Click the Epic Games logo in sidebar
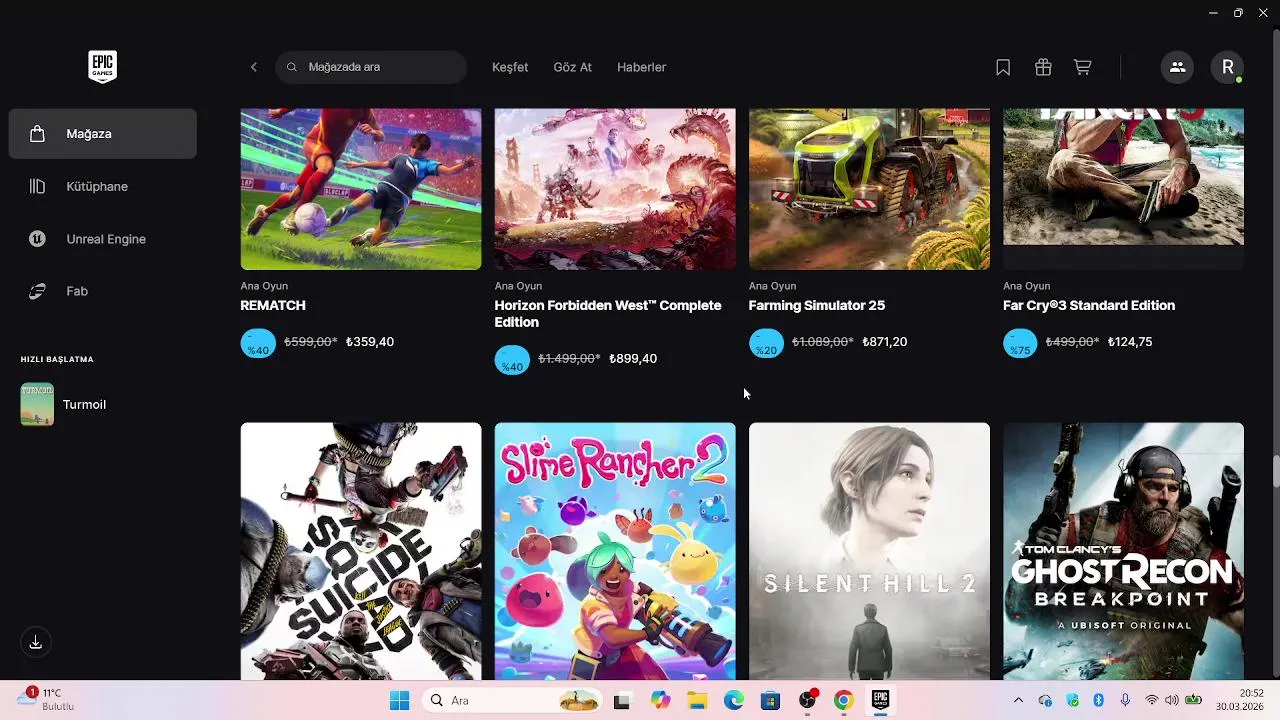Image resolution: width=1280 pixels, height=720 pixels. click(x=102, y=67)
